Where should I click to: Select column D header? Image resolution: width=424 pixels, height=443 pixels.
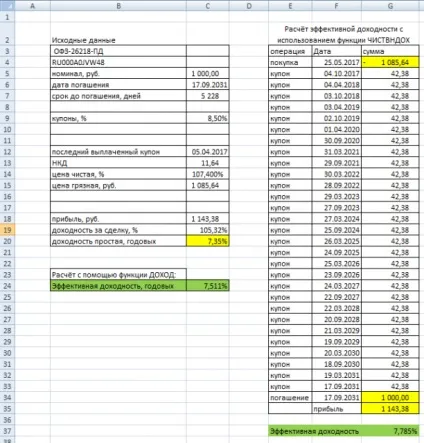(x=249, y=6)
